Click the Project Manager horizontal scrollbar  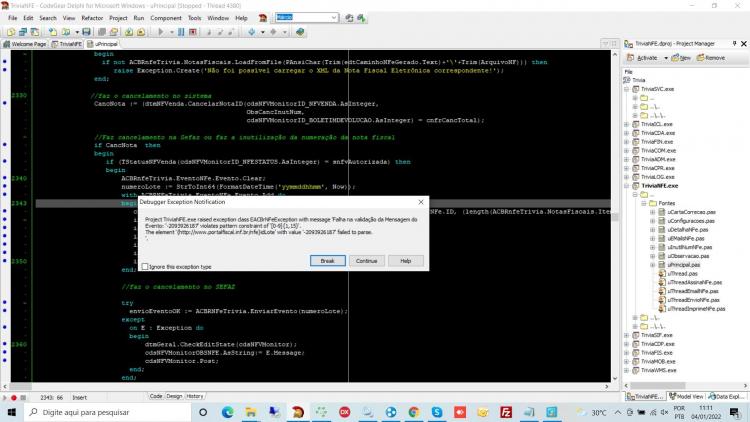pos(685,386)
